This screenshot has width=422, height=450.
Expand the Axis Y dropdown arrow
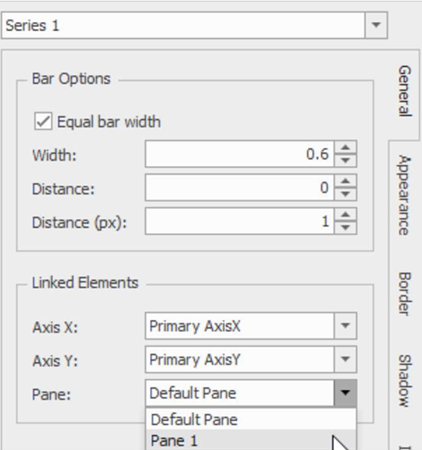point(345,359)
